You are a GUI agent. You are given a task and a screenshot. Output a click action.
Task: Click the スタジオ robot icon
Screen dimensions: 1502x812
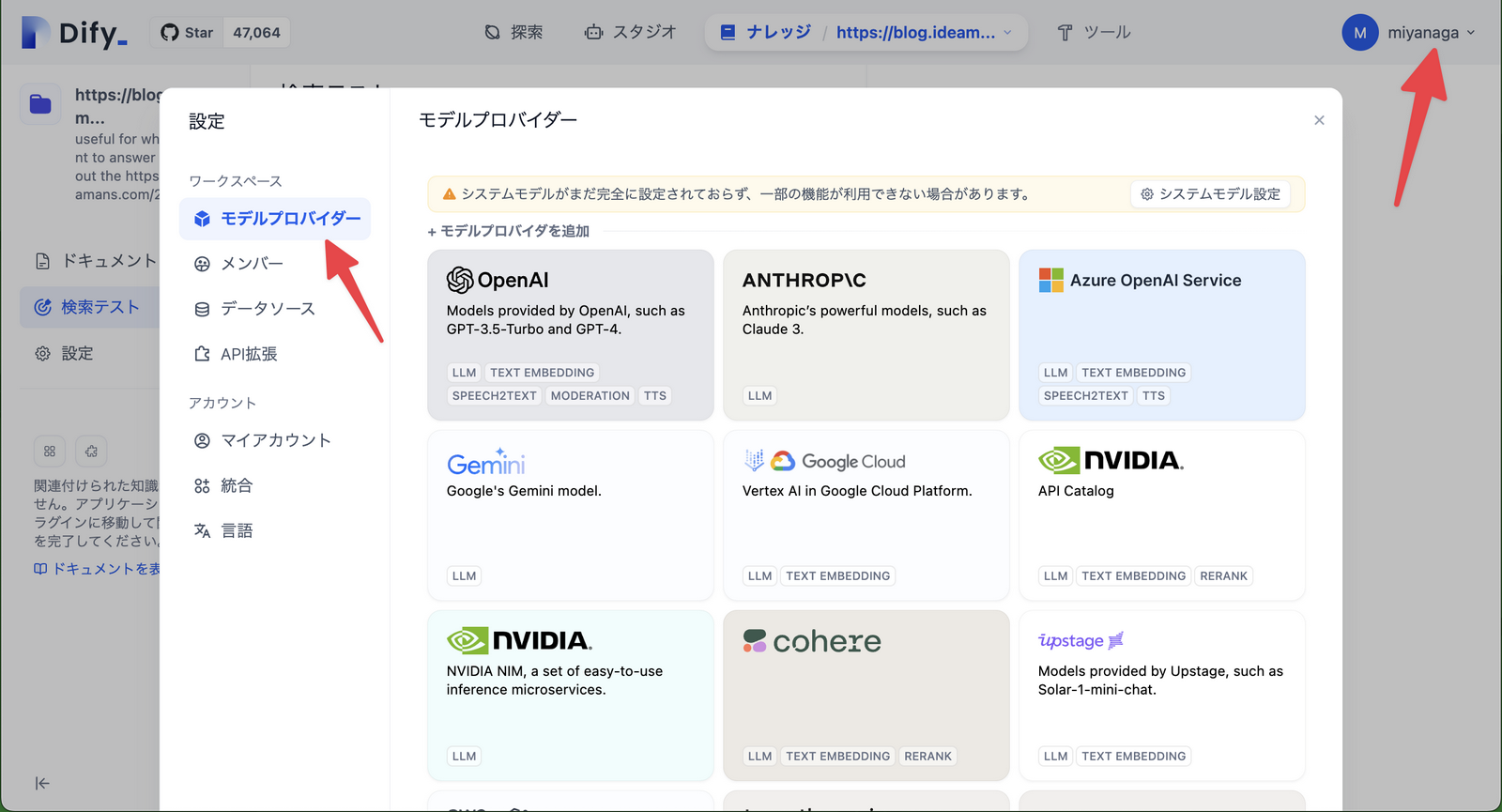point(593,33)
